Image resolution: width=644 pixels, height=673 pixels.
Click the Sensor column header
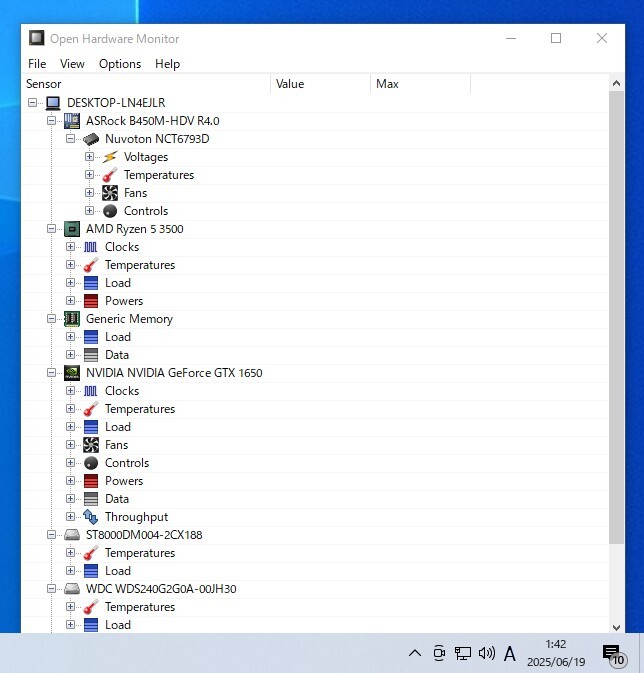pyautogui.click(x=146, y=84)
